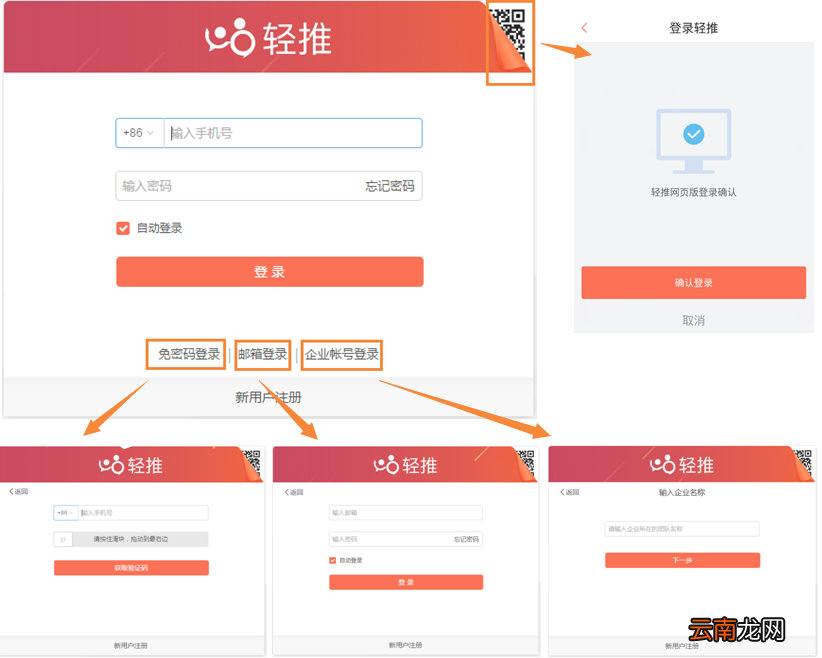Click 新用户注册 in email login panel
The width and height of the screenshot is (822, 658).
[x=405, y=645]
